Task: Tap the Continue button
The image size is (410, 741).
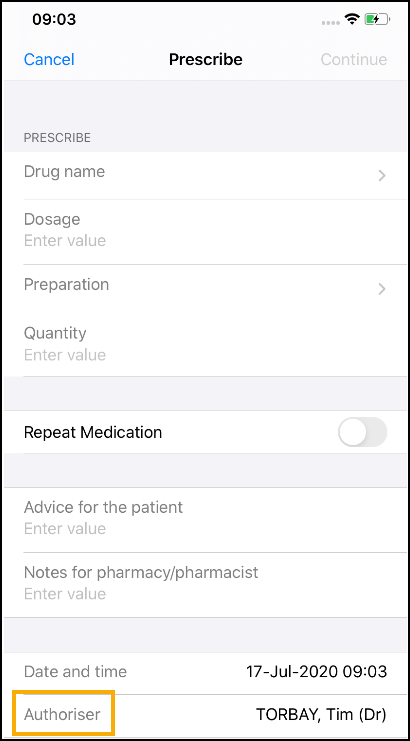Action: coord(354,60)
